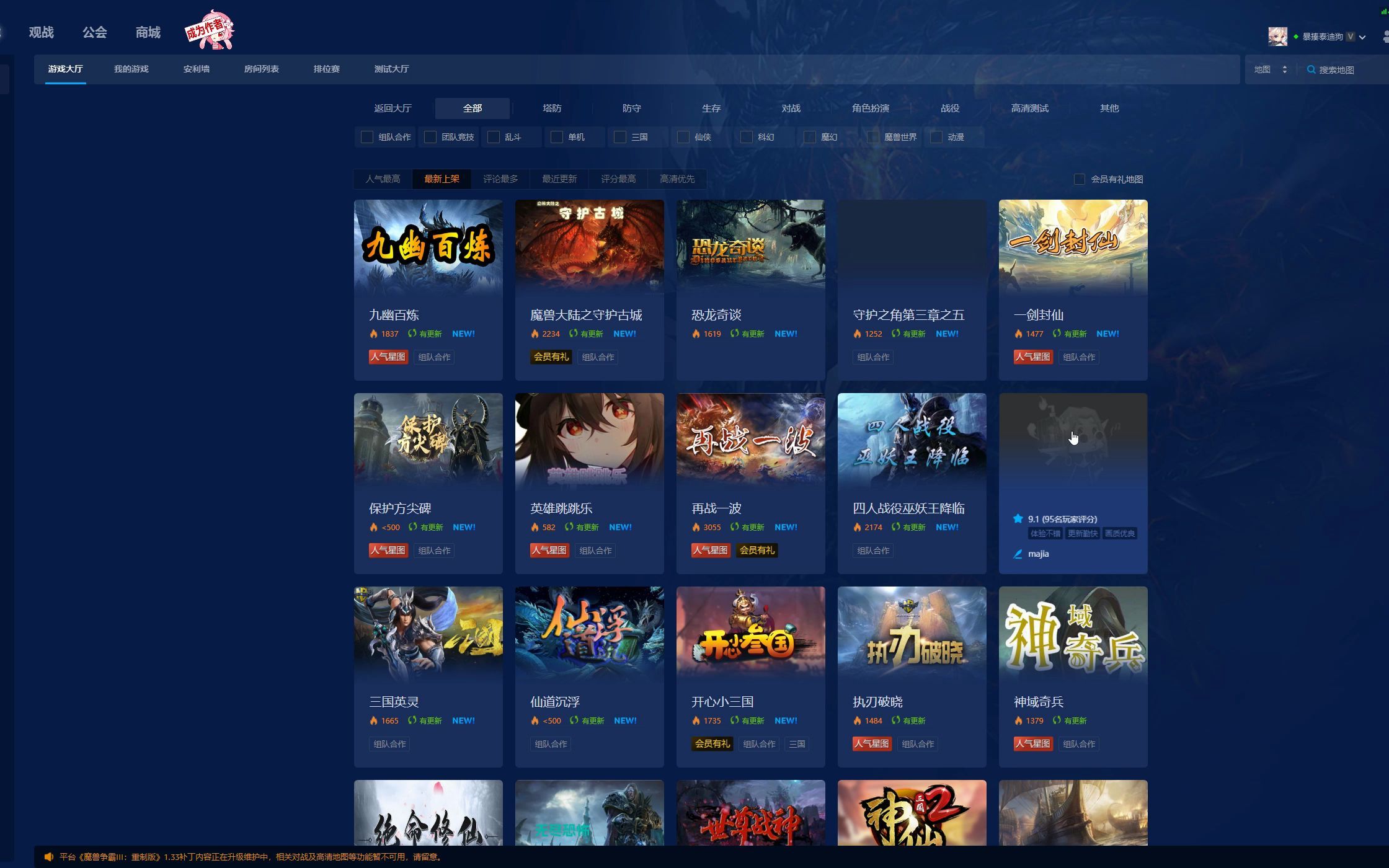The height and width of the screenshot is (868, 1389).
Task: Click the flame icon on the 执刃破晓 card
Action: (857, 720)
